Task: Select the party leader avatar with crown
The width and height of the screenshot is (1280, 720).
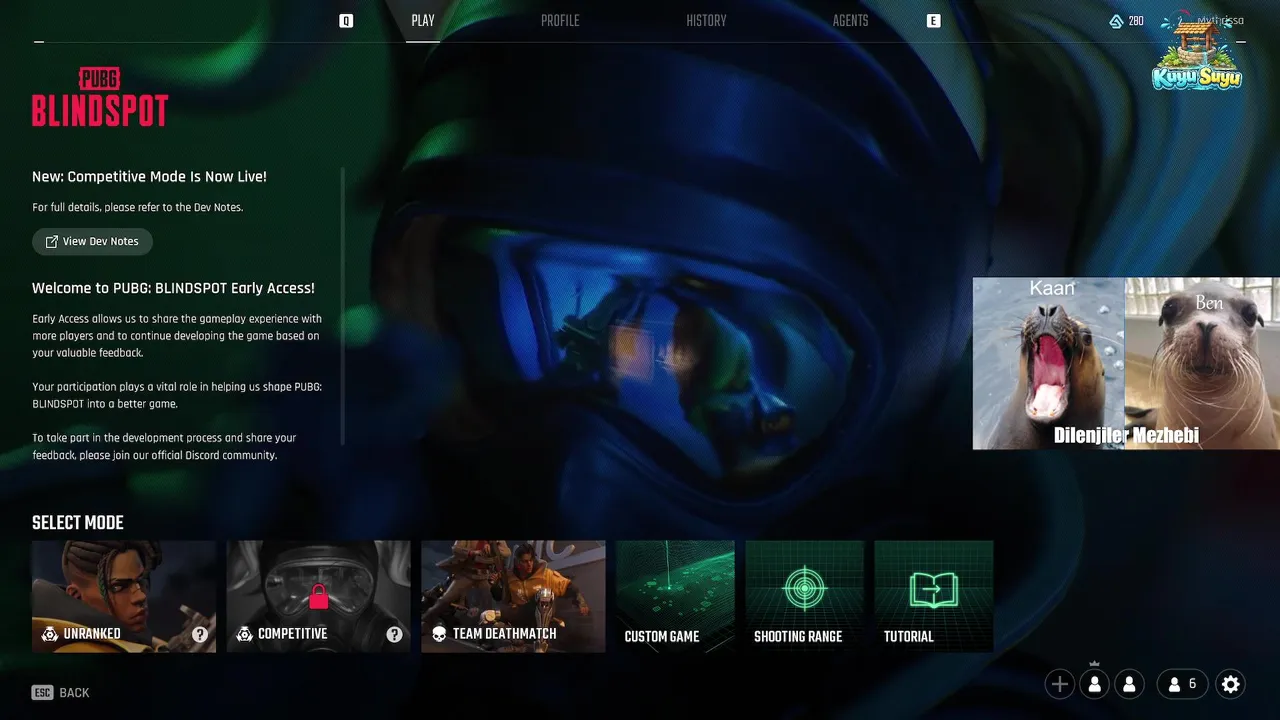Action: click(1095, 684)
